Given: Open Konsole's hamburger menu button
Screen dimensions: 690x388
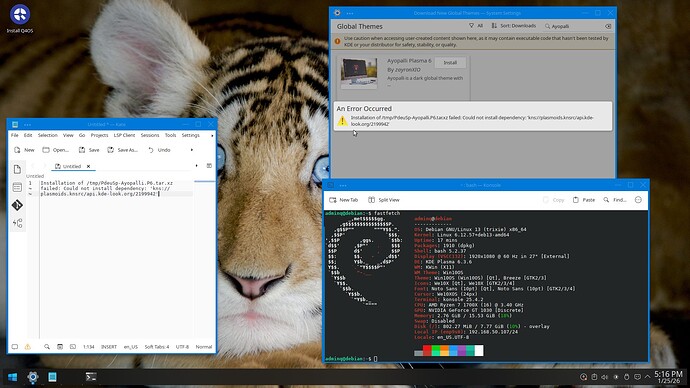Looking at the screenshot, I should (638, 200).
